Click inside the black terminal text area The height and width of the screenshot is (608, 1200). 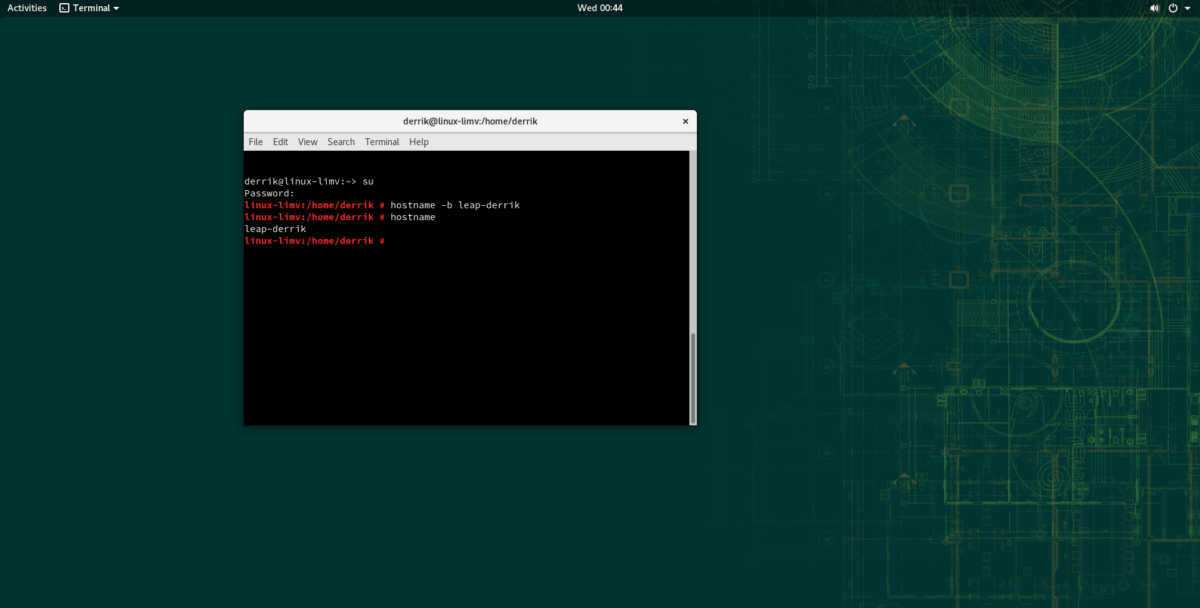(460, 330)
